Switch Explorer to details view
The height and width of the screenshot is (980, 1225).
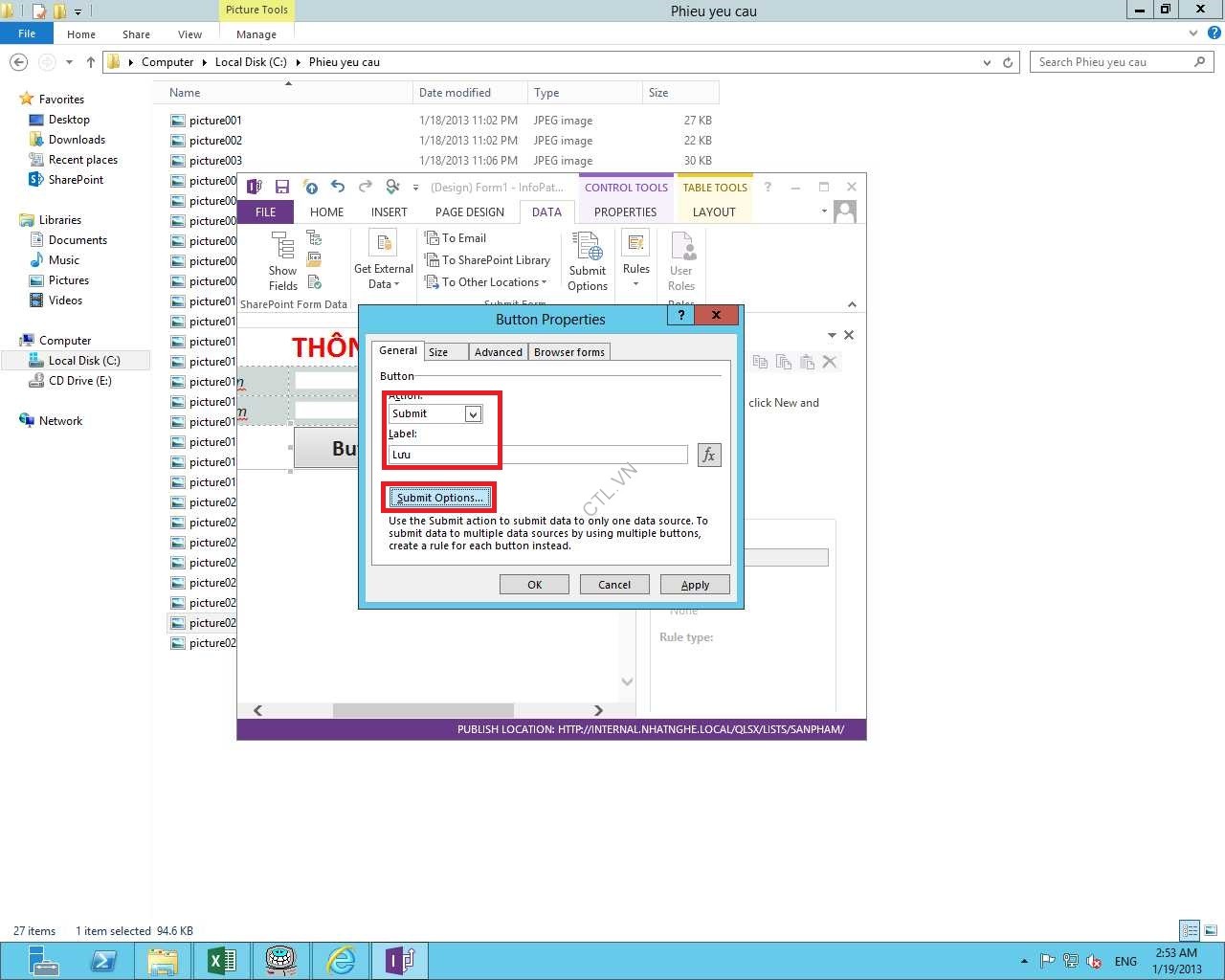click(1190, 930)
